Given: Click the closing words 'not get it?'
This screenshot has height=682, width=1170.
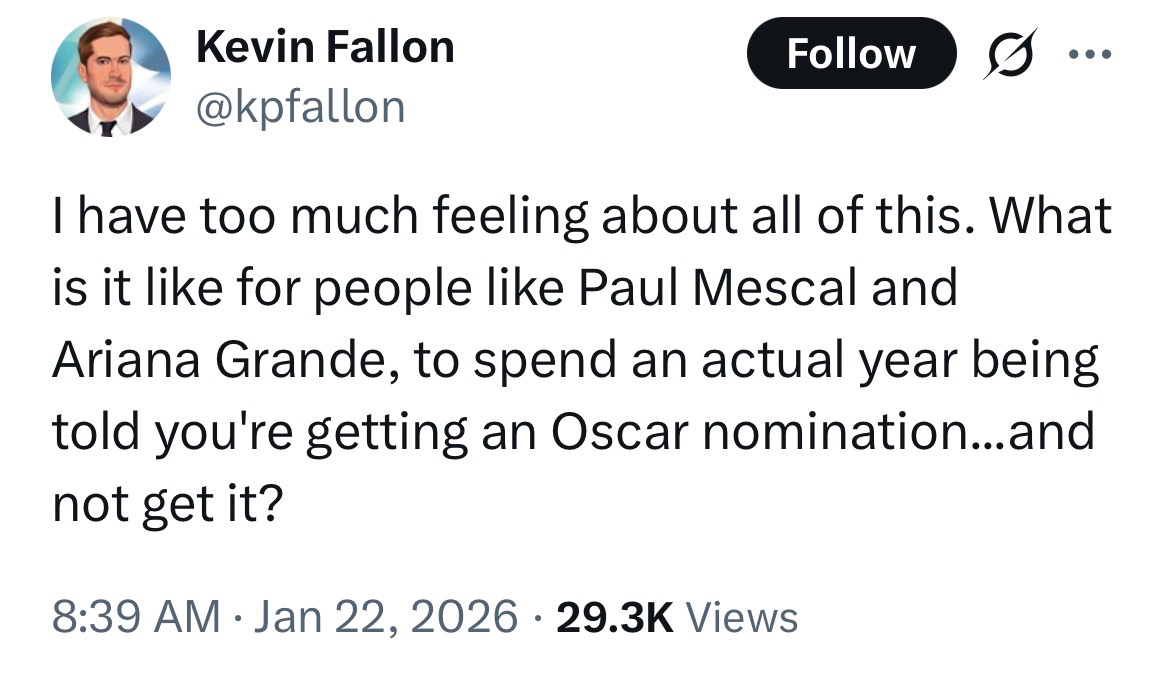Looking at the screenshot, I should [x=167, y=505].
